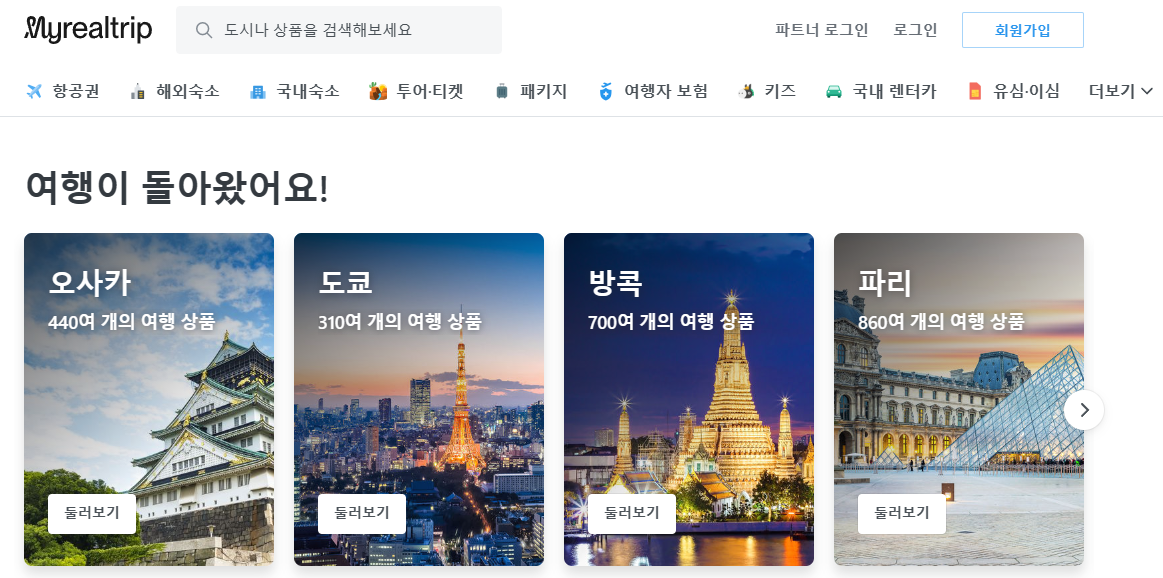Click the 해외숙소 building icon
The height and width of the screenshot is (578, 1163).
(137, 91)
